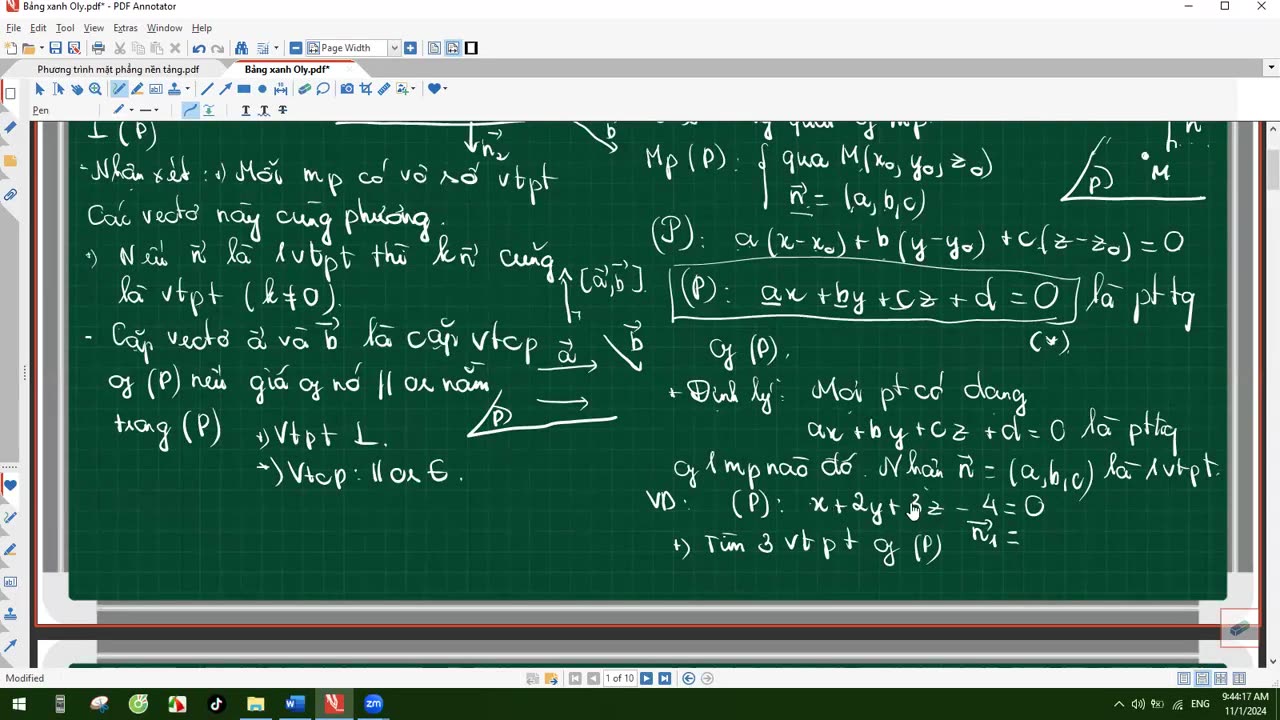Toggle Fit whole page view
The image size is (1280, 720).
(434, 48)
